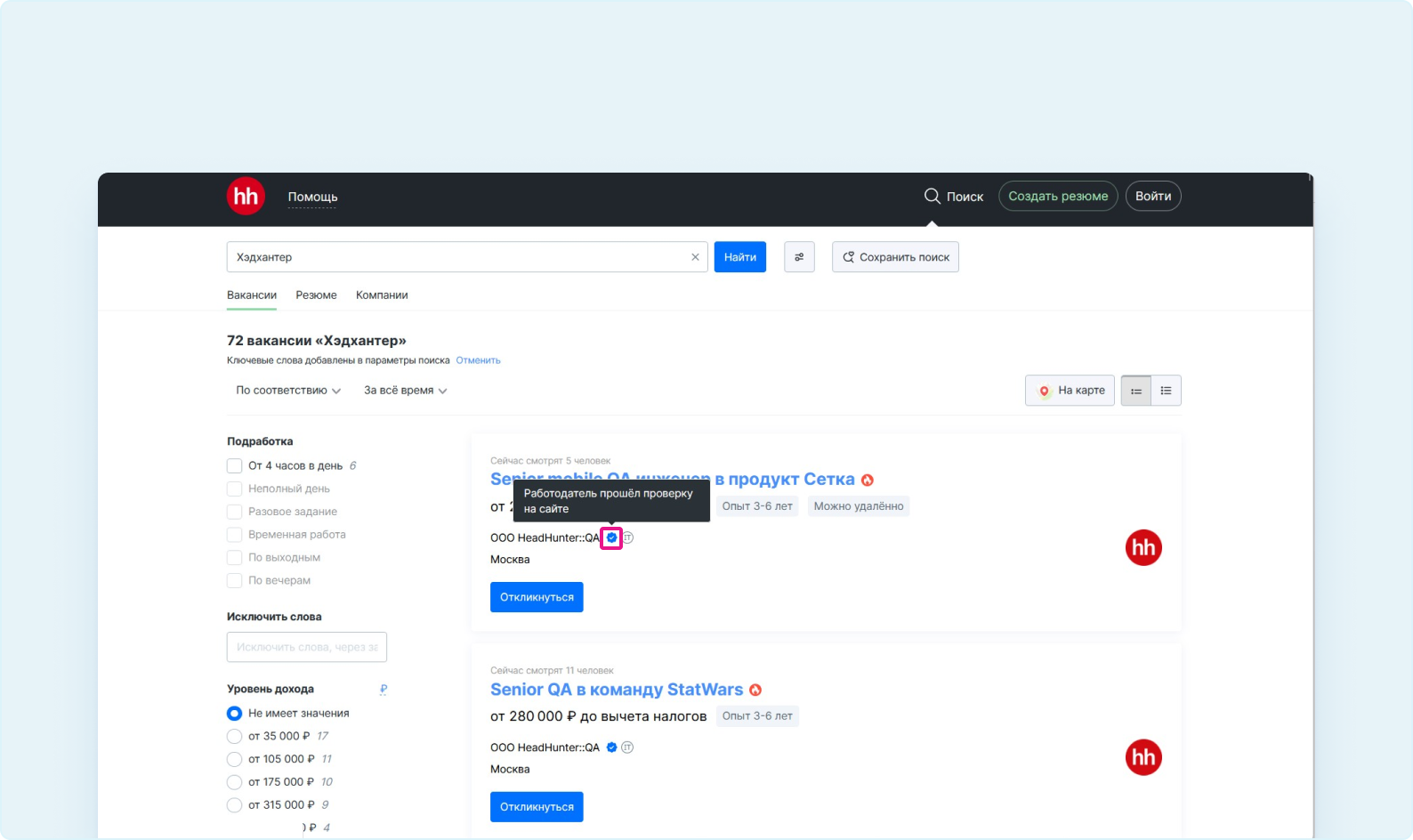Click the map pin icon

point(1045,391)
